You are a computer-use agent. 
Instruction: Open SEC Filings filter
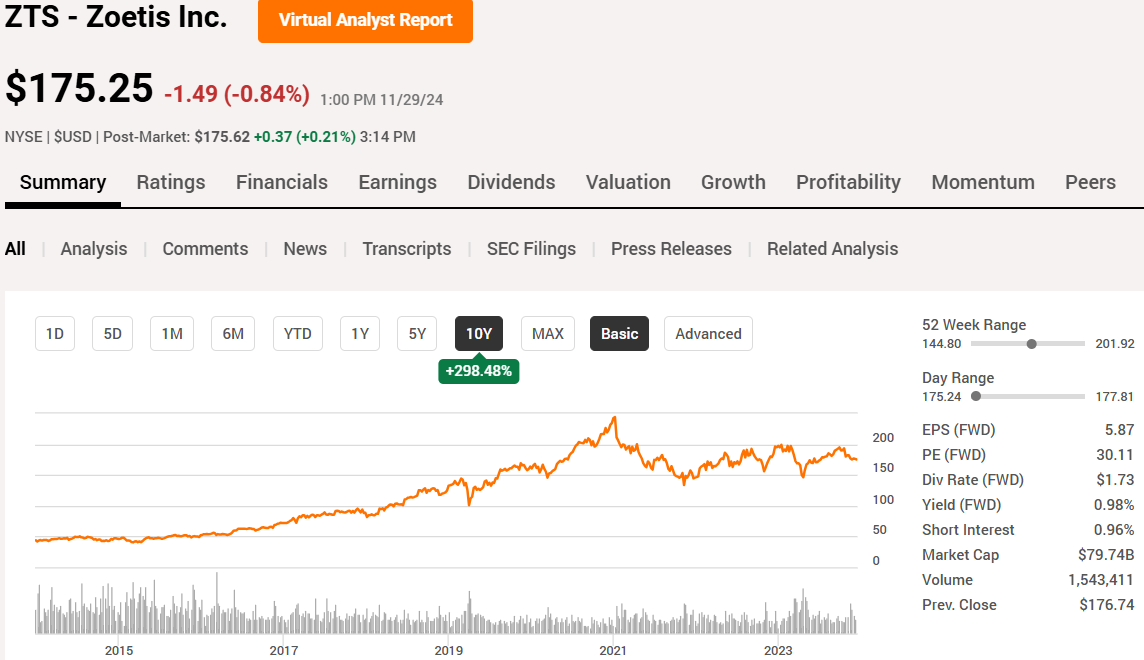click(531, 249)
